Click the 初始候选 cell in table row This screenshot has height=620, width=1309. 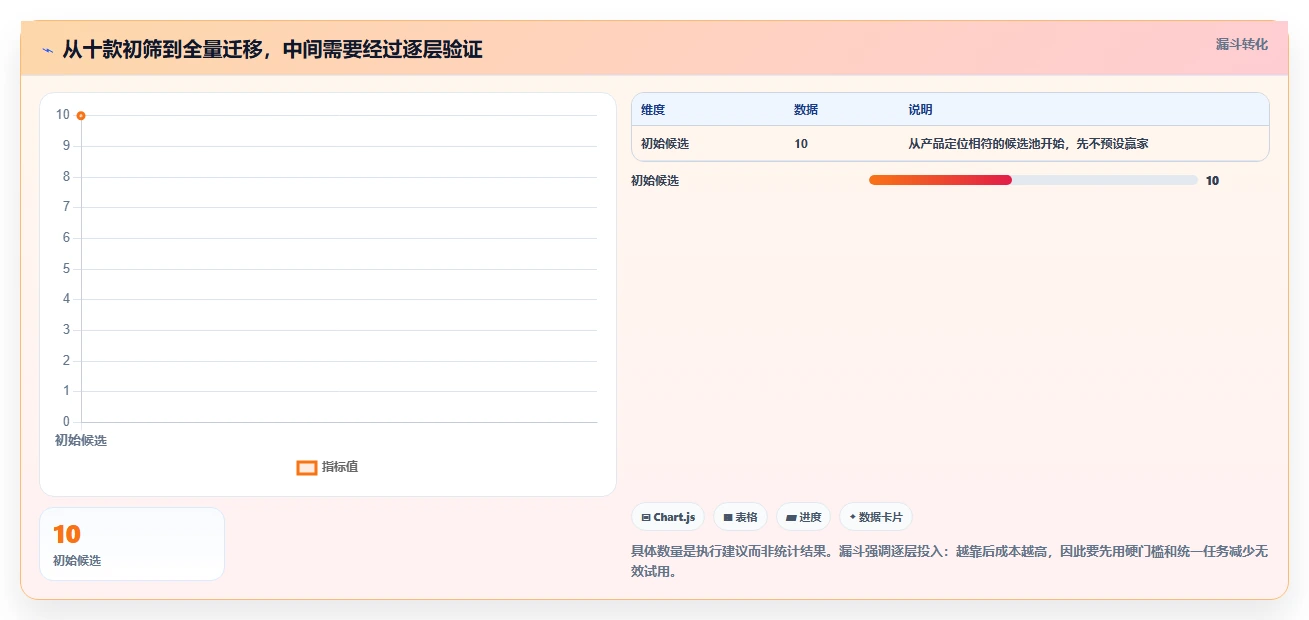click(x=665, y=144)
